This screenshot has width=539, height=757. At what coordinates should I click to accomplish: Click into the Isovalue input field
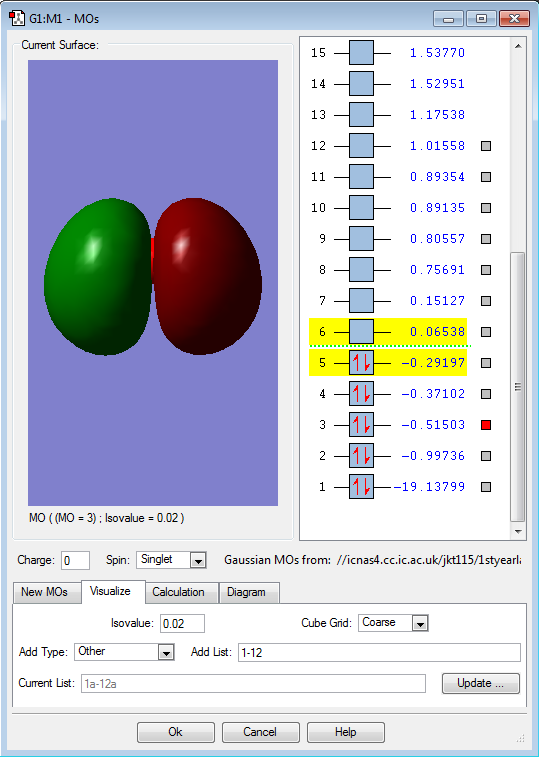tap(183, 623)
